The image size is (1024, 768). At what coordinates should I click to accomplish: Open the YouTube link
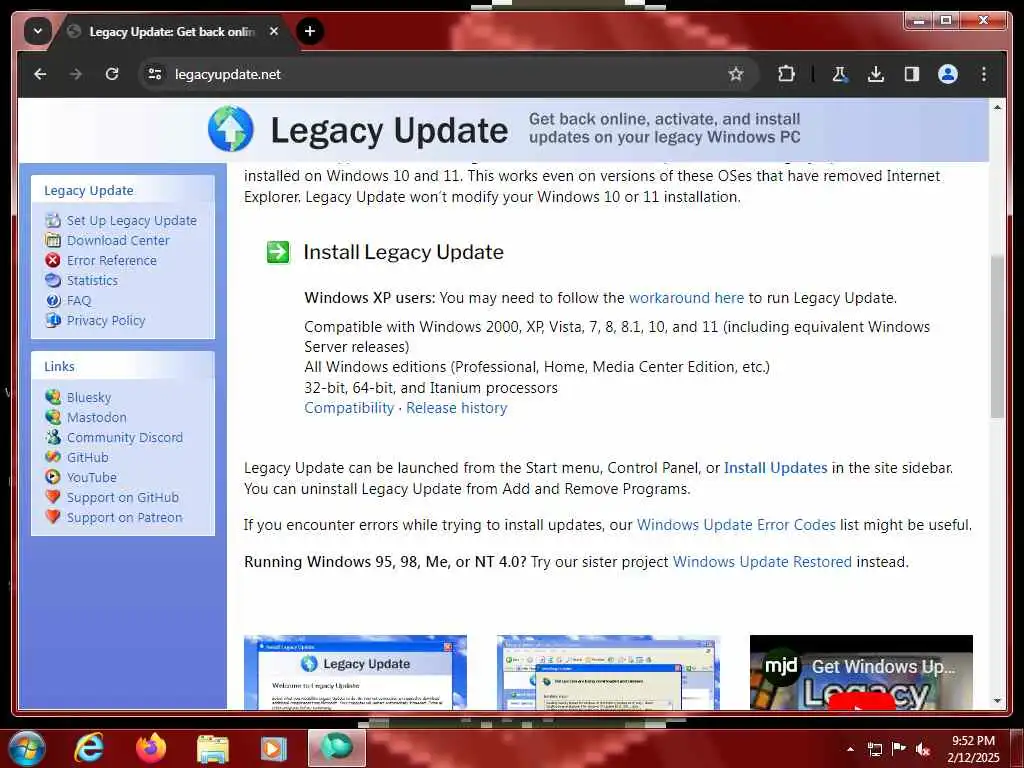[91, 477]
